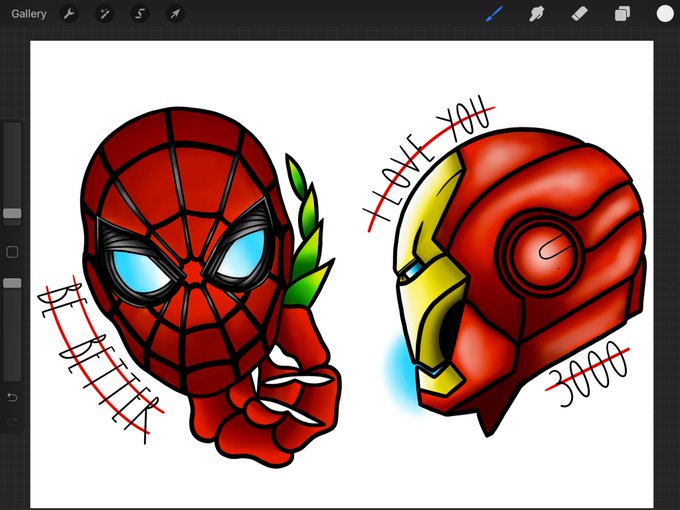Adjust the brush size slider handle

click(12, 213)
